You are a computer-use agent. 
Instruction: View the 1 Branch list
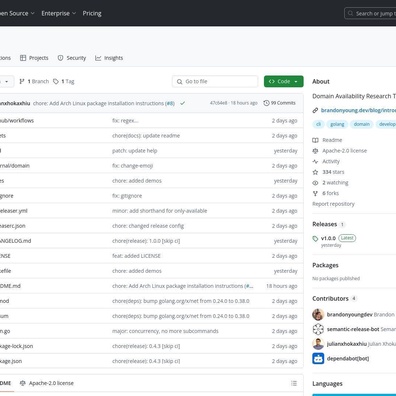tap(34, 81)
